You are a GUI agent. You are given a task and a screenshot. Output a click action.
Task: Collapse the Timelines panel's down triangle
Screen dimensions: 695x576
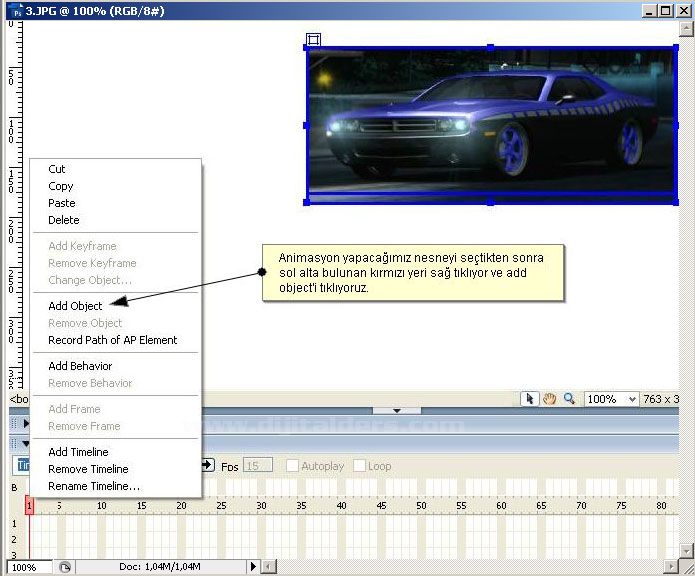pyautogui.click(x=26, y=444)
